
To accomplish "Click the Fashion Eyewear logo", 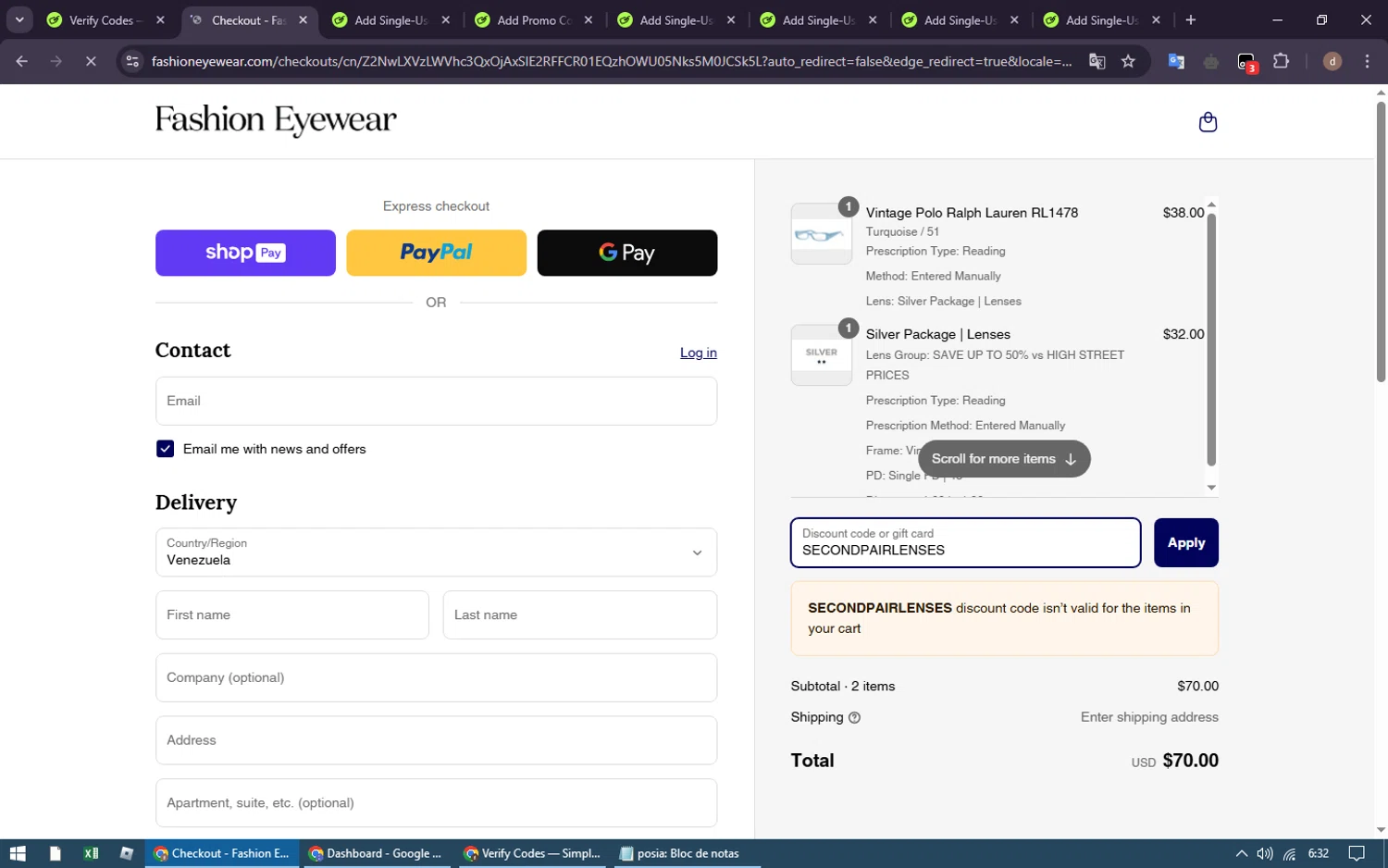I will click(x=276, y=120).
